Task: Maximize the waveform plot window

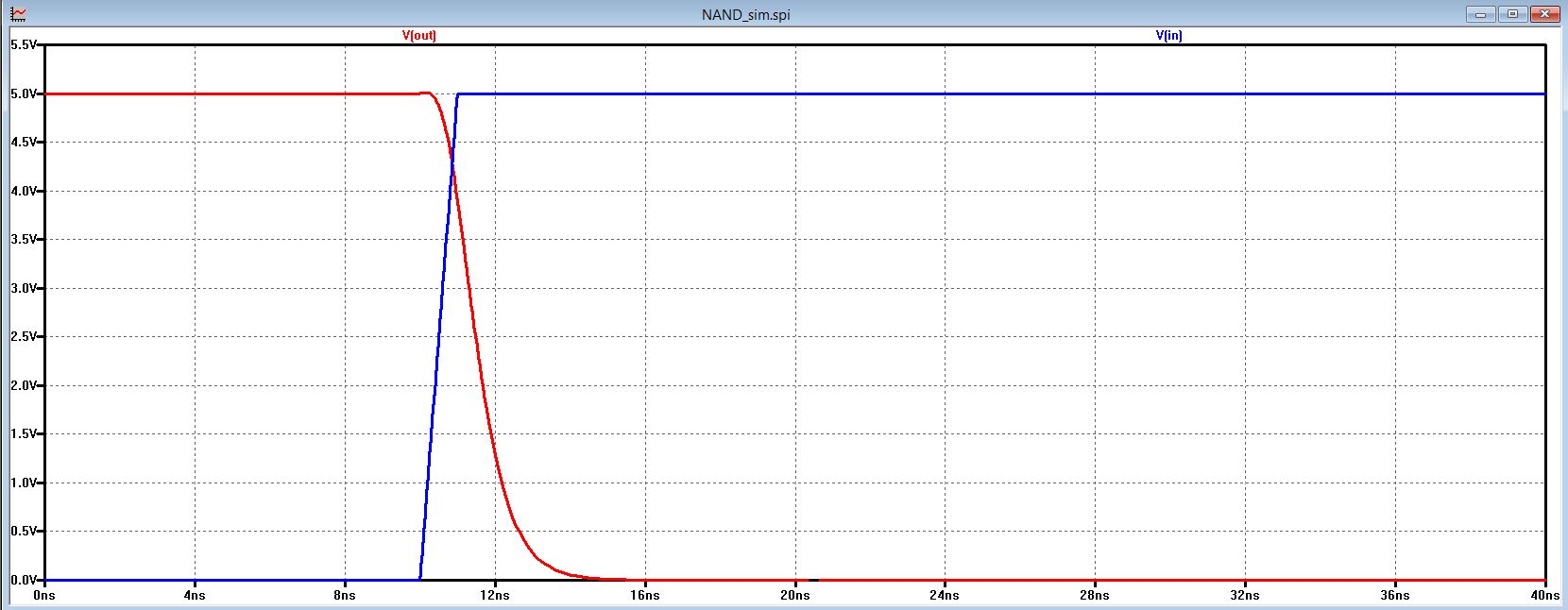Action: pos(1512,14)
